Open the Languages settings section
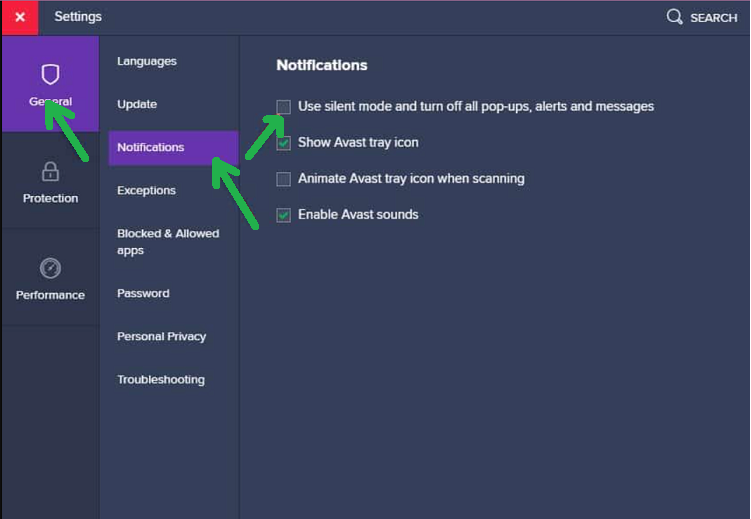Image resolution: width=751 pixels, height=519 pixels. pos(147,61)
